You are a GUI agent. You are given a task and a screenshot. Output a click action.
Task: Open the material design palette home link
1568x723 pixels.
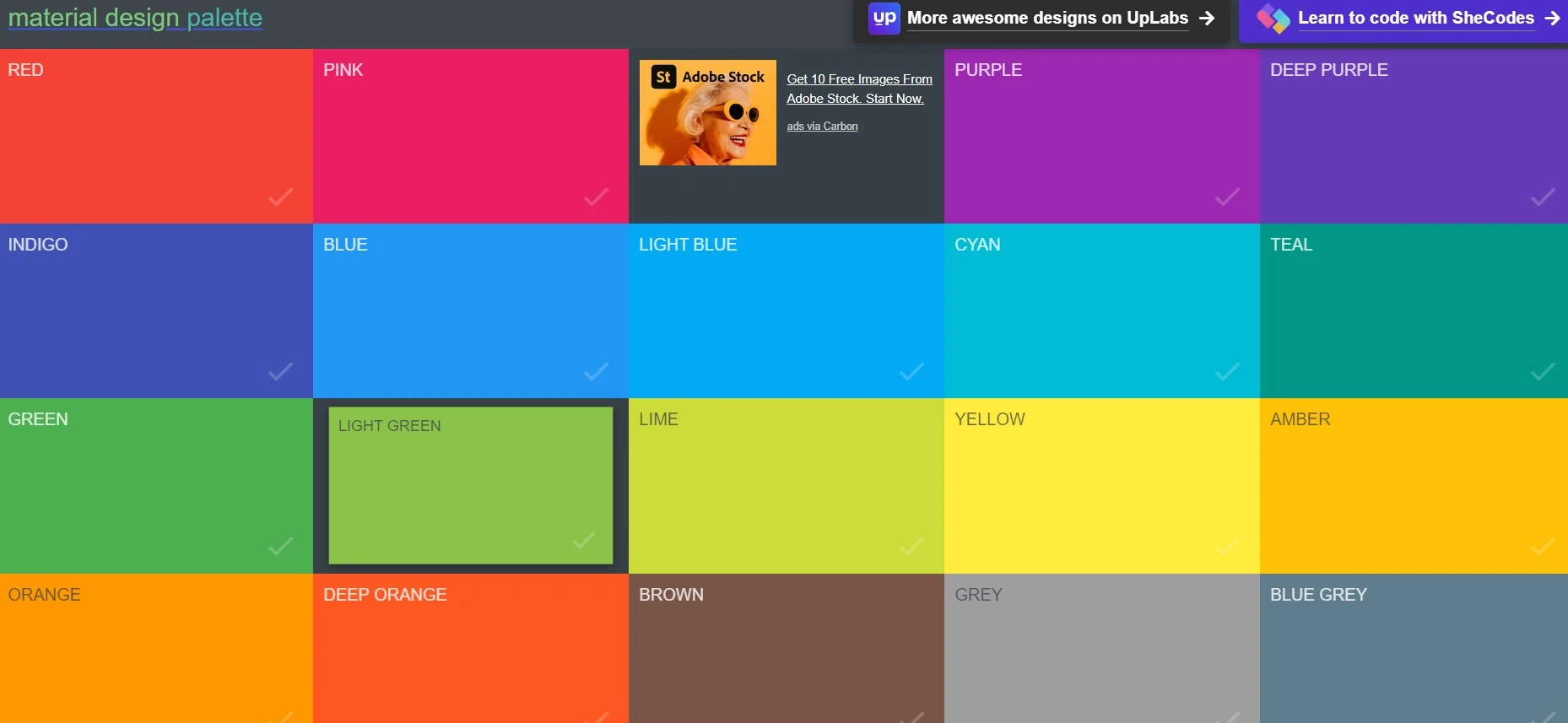point(135,18)
